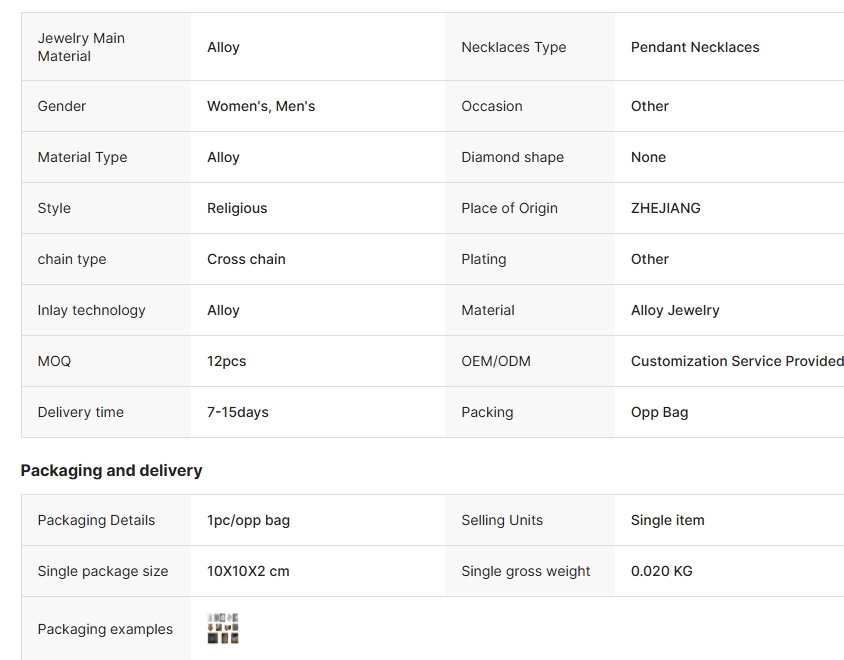Screen dimensions: 844x660
Task: Click the Single item selling units value
Action: point(667,520)
